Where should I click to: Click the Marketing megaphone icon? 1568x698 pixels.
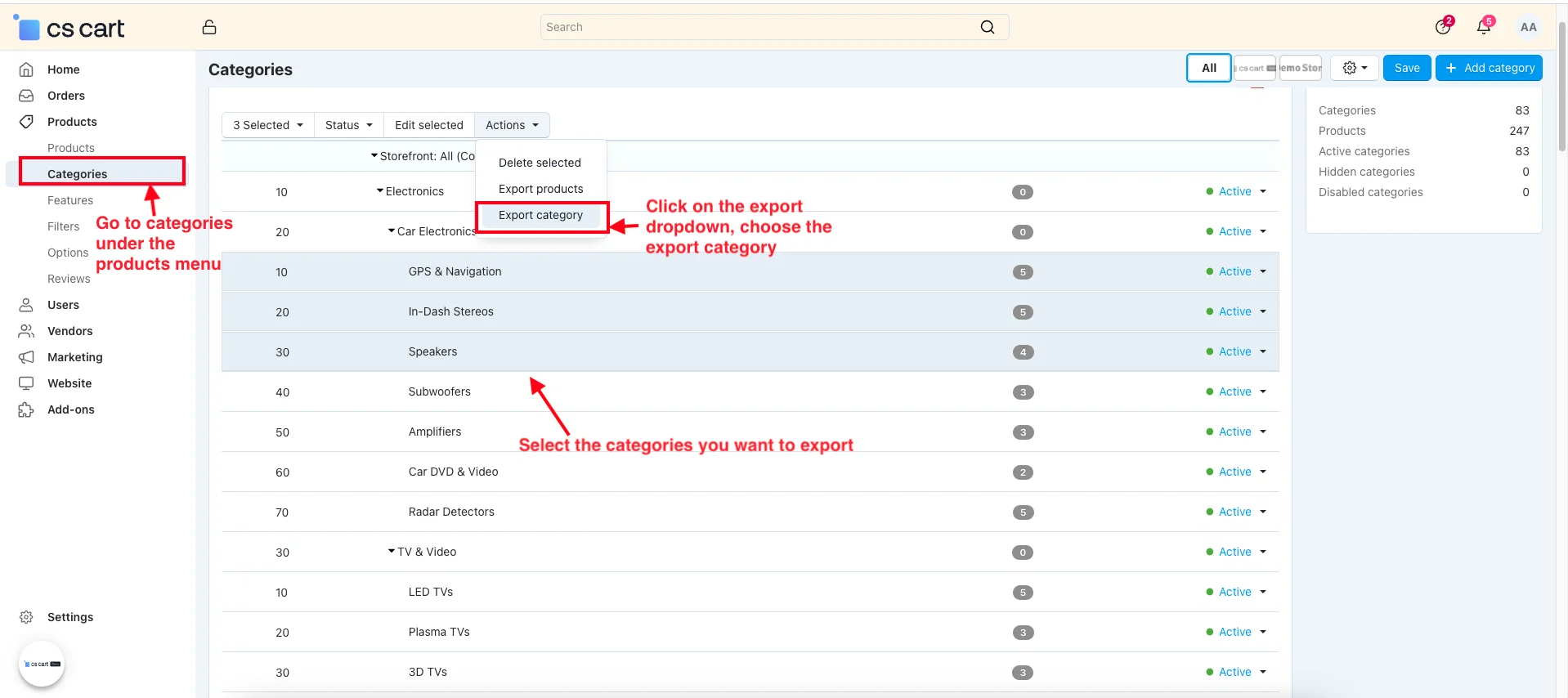pyautogui.click(x=26, y=357)
